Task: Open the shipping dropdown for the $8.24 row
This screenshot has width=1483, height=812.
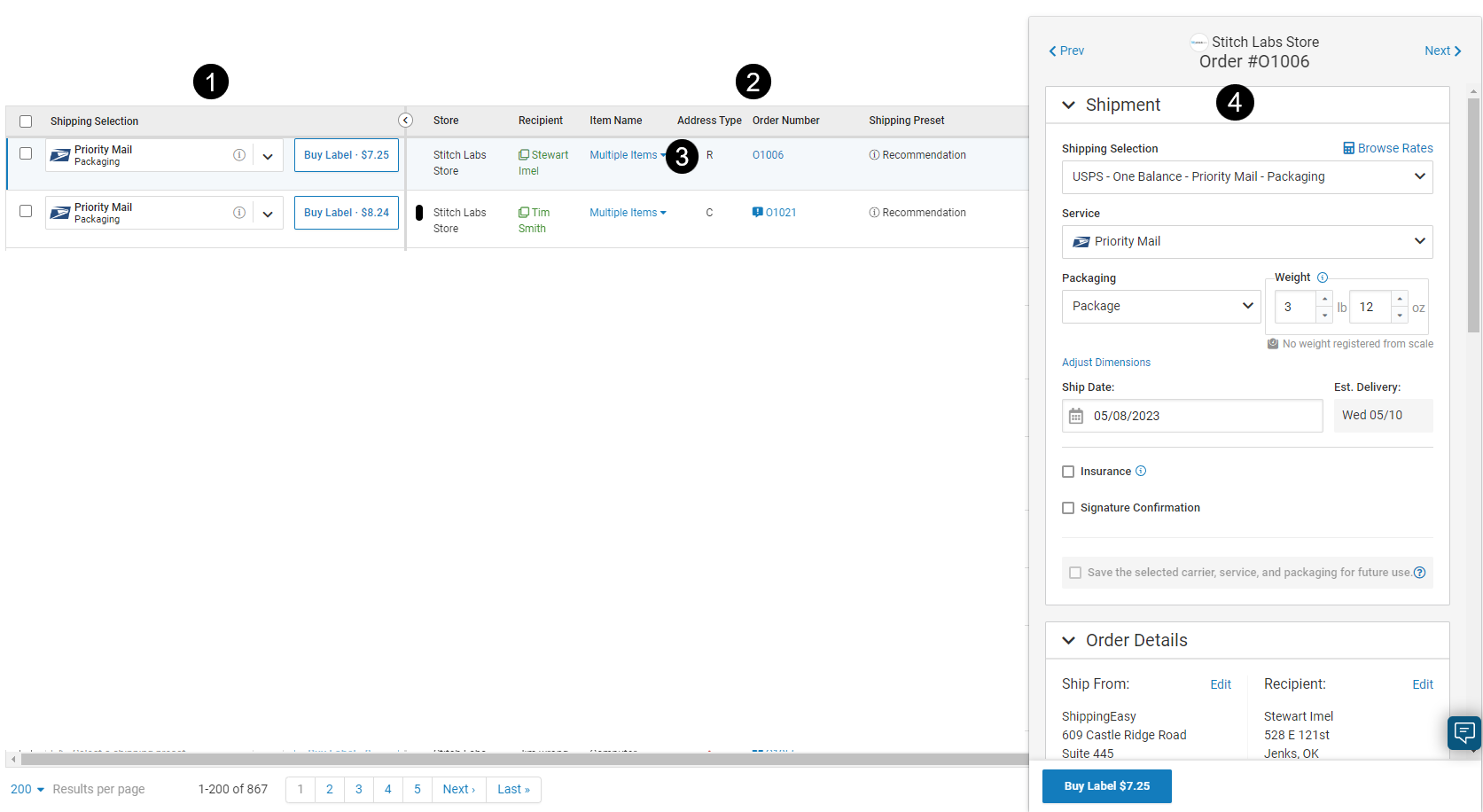Action: [x=268, y=214]
